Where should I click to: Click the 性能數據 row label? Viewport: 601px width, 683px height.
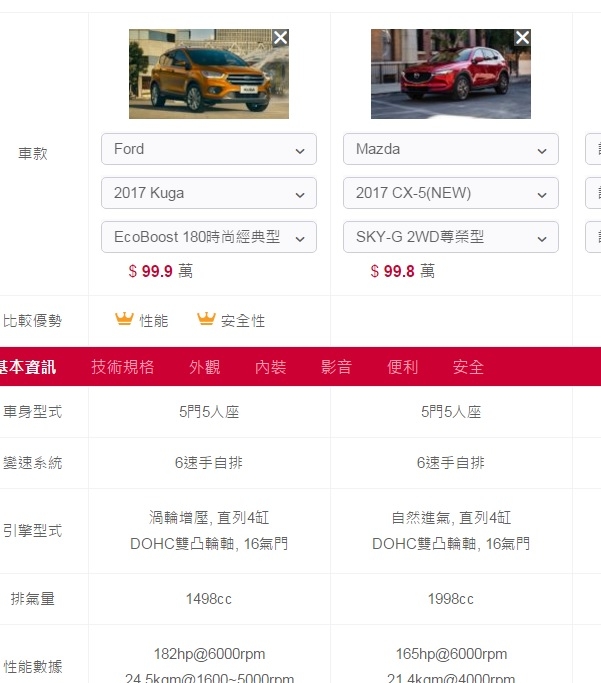pyautogui.click(x=32, y=666)
